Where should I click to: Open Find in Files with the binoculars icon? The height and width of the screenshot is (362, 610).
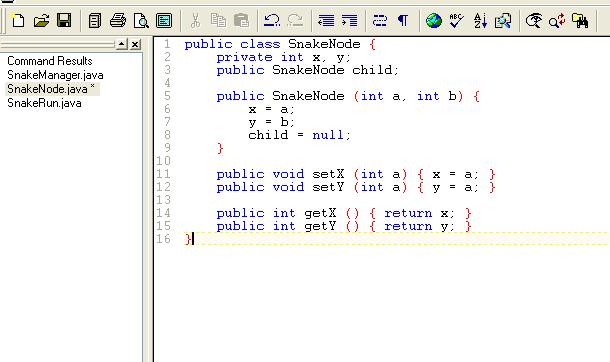click(x=580, y=20)
